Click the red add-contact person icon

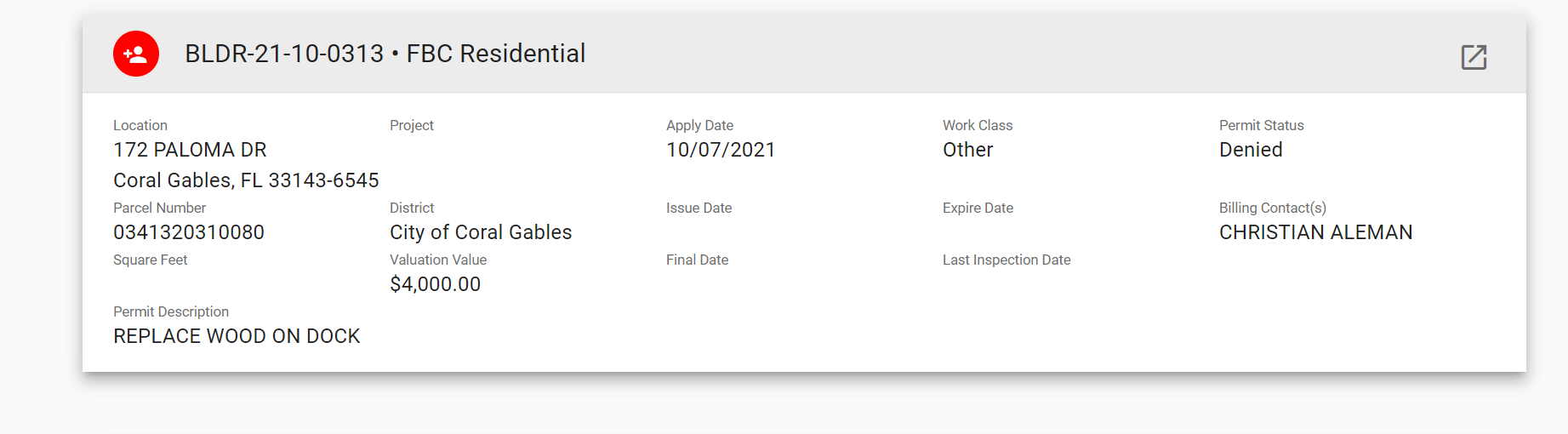pos(136,54)
